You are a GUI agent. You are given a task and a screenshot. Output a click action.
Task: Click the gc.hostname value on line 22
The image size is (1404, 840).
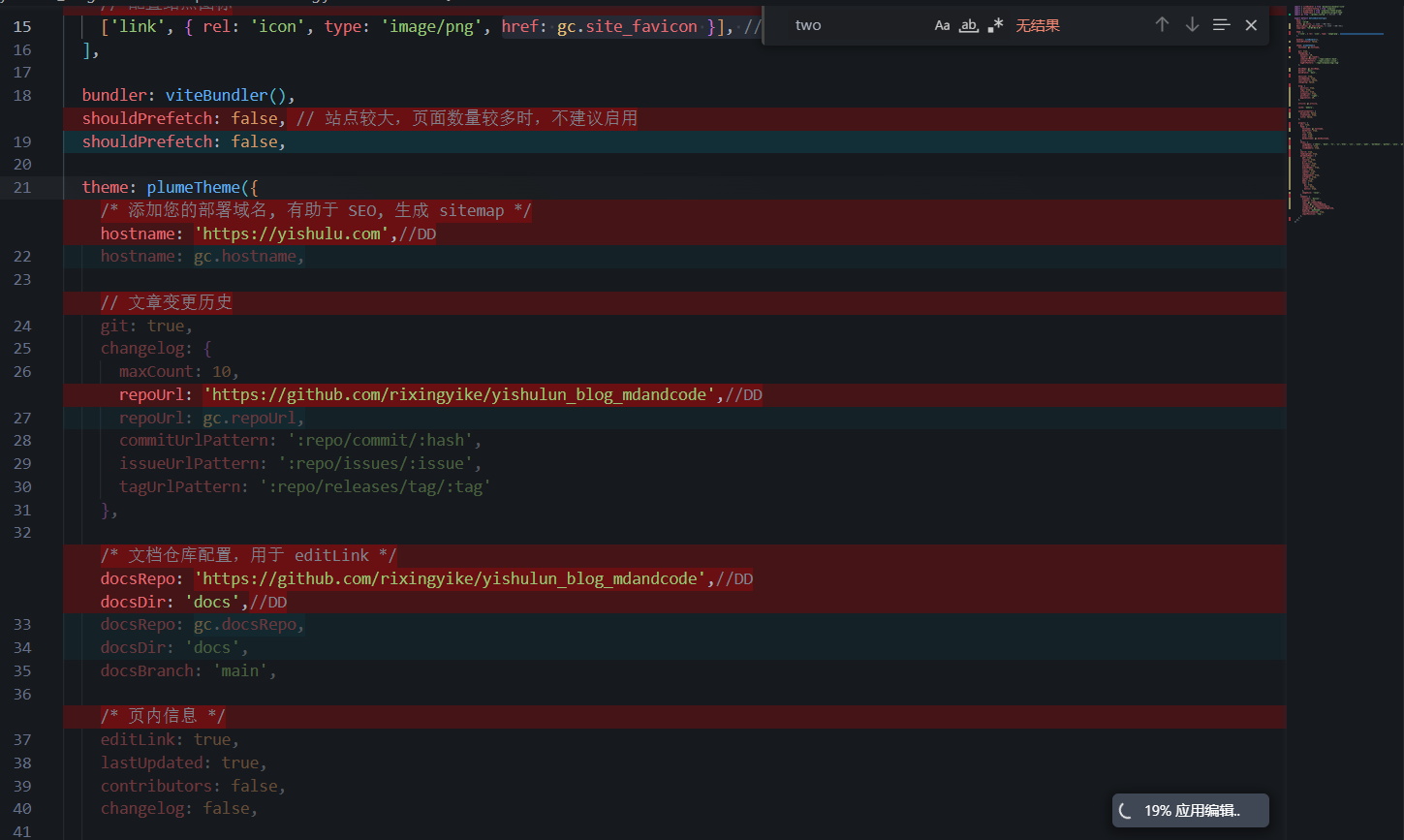(248, 257)
